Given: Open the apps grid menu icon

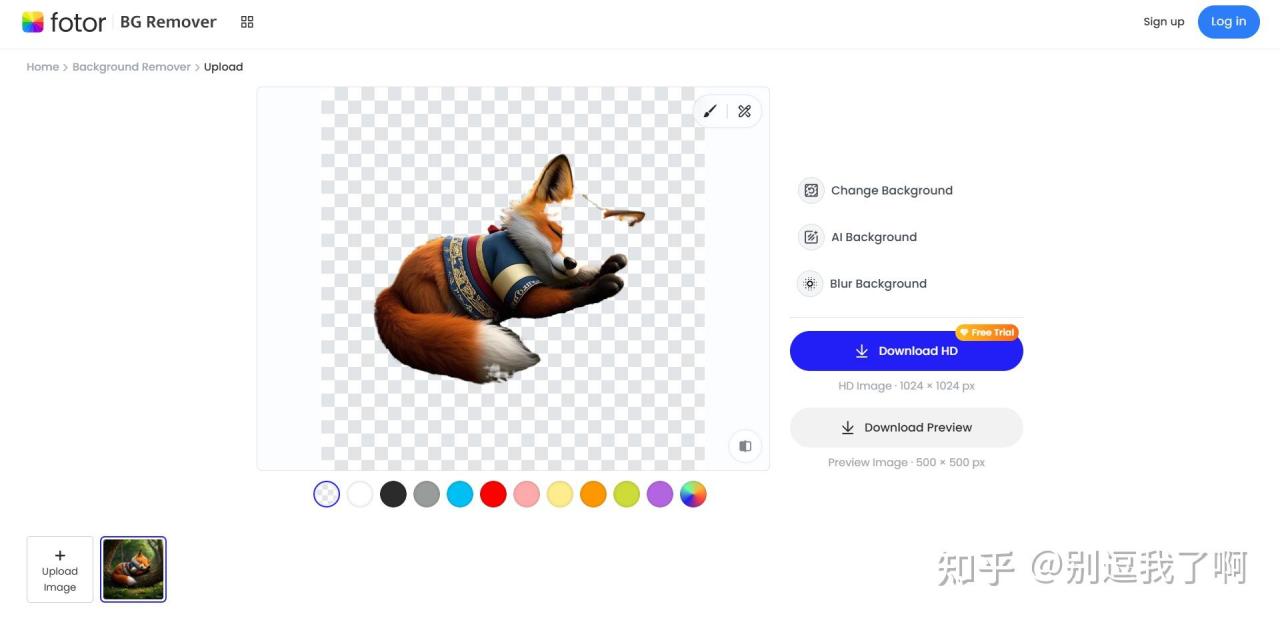Looking at the screenshot, I should pos(247,22).
